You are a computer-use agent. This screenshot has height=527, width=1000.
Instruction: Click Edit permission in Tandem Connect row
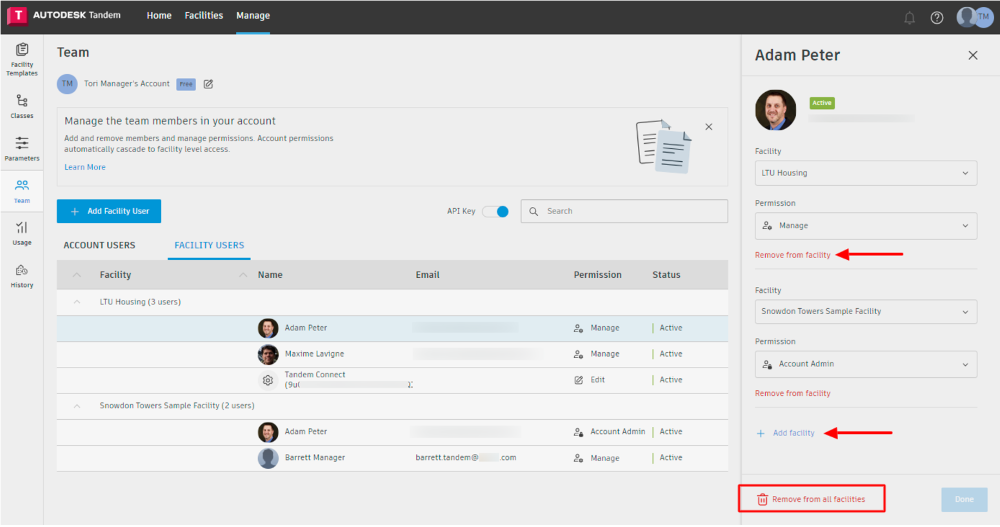coord(589,380)
